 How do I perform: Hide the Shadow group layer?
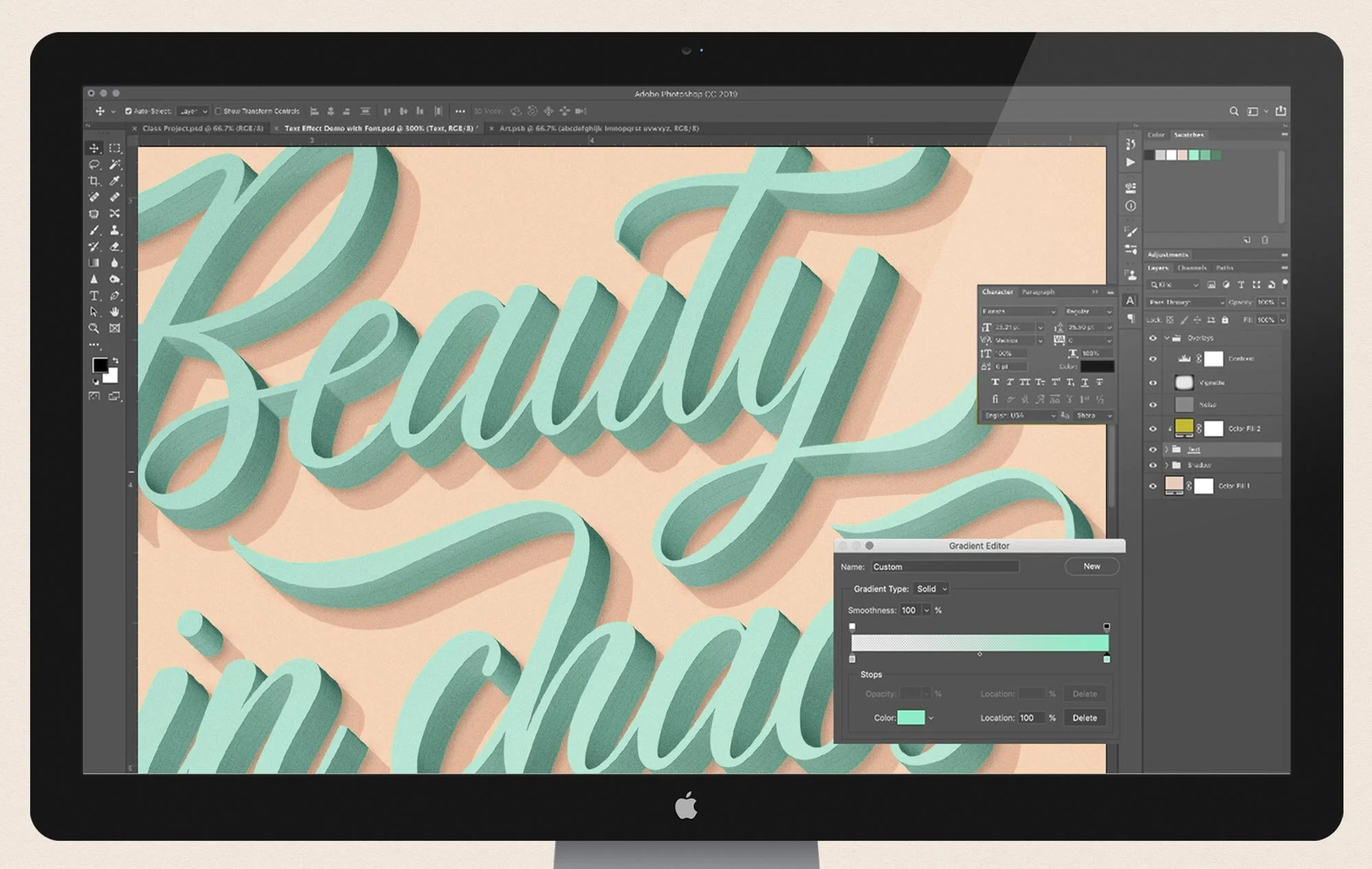point(1152,465)
